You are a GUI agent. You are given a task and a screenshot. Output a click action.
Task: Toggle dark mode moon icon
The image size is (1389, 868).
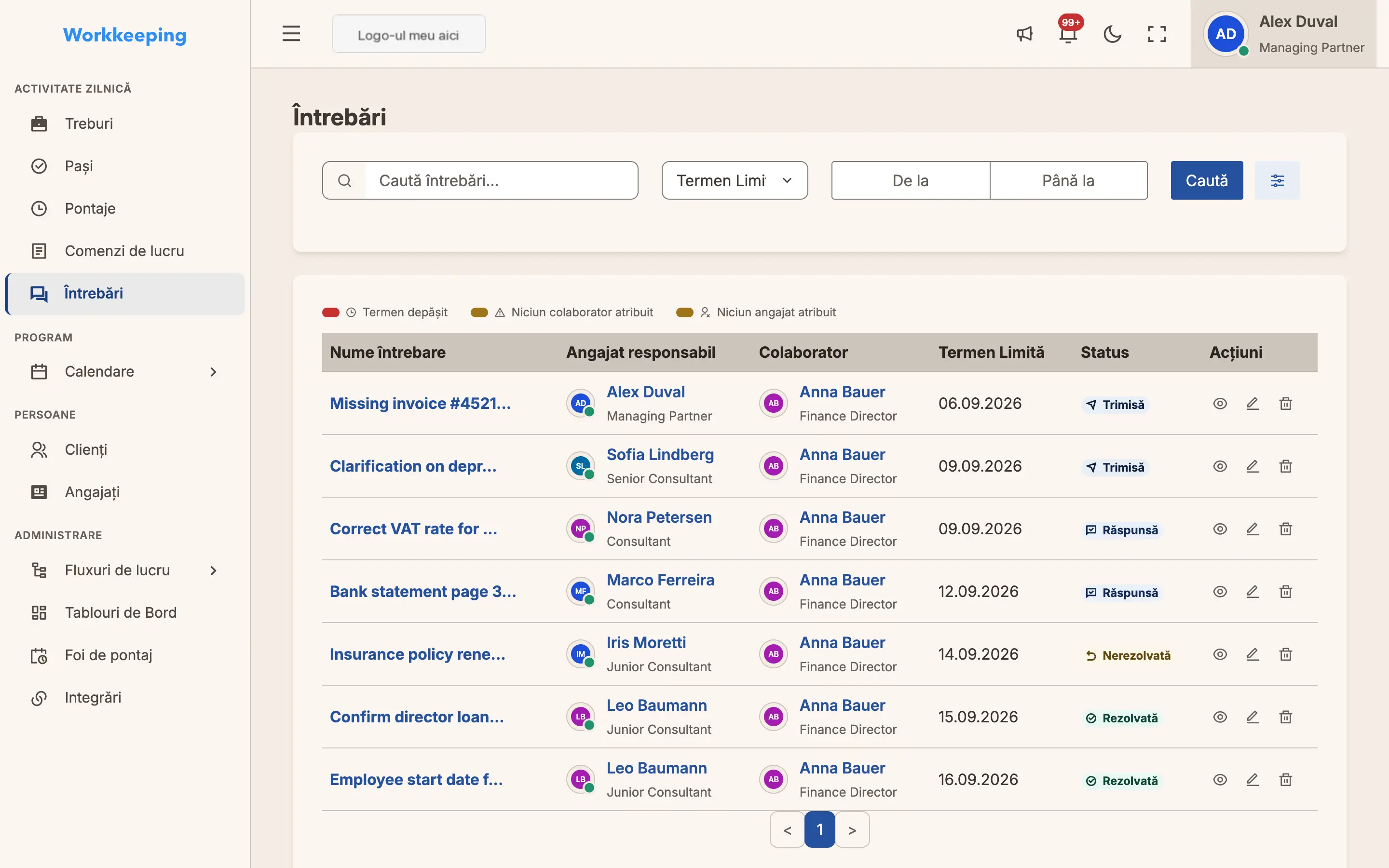[x=1112, y=34]
